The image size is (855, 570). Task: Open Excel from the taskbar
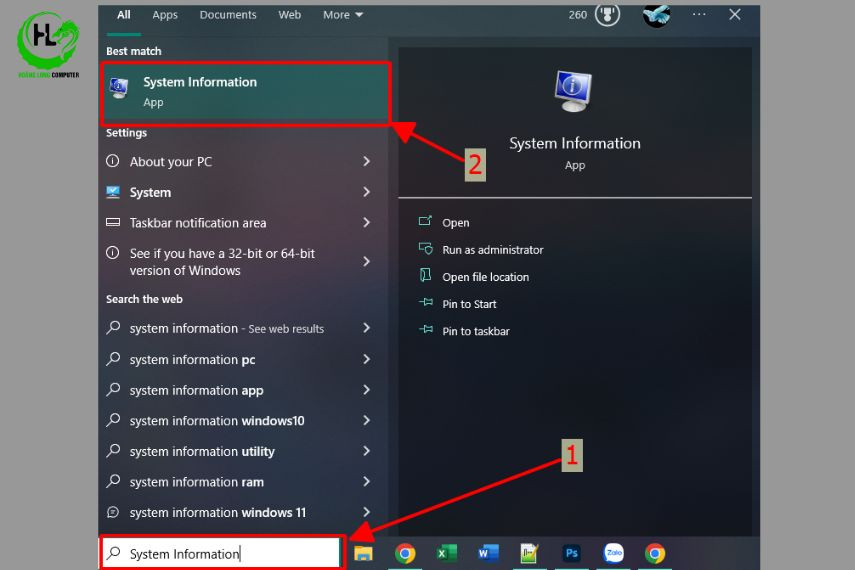pos(446,554)
